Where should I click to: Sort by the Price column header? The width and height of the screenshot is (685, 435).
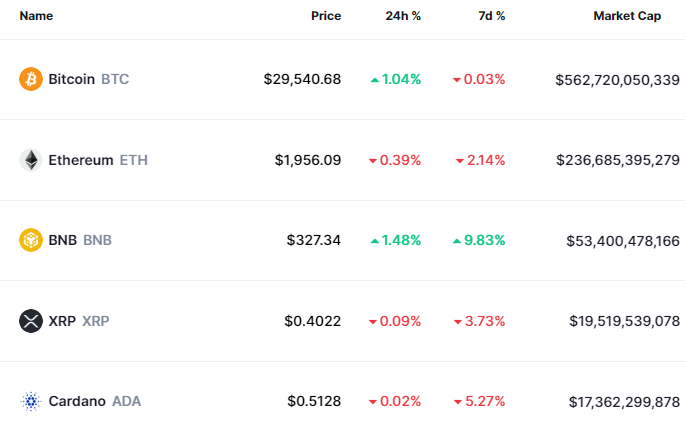tap(325, 16)
